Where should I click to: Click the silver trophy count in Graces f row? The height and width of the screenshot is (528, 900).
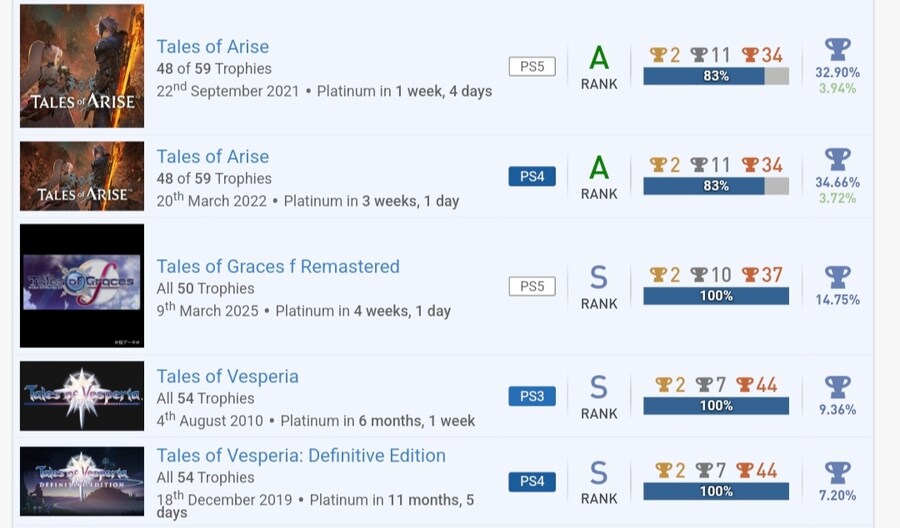pos(715,275)
